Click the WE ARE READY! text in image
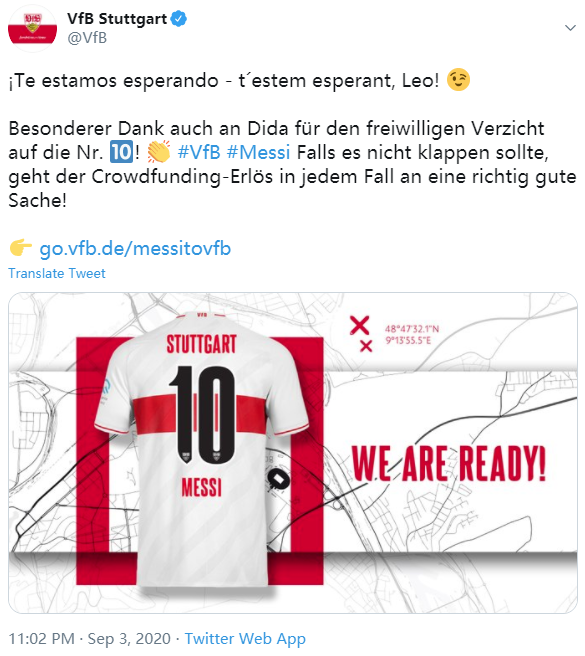The width and height of the screenshot is (585, 656). pos(448,464)
